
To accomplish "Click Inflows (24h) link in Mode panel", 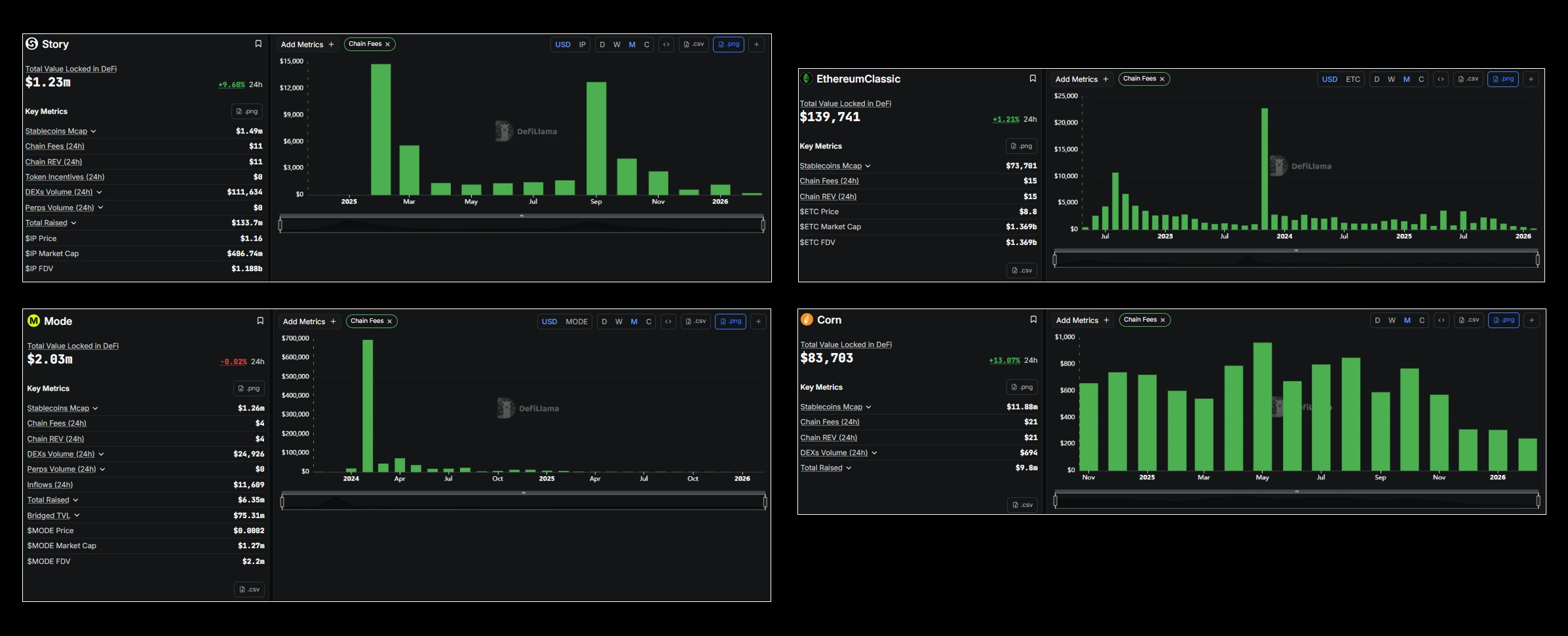I will 50,485.
